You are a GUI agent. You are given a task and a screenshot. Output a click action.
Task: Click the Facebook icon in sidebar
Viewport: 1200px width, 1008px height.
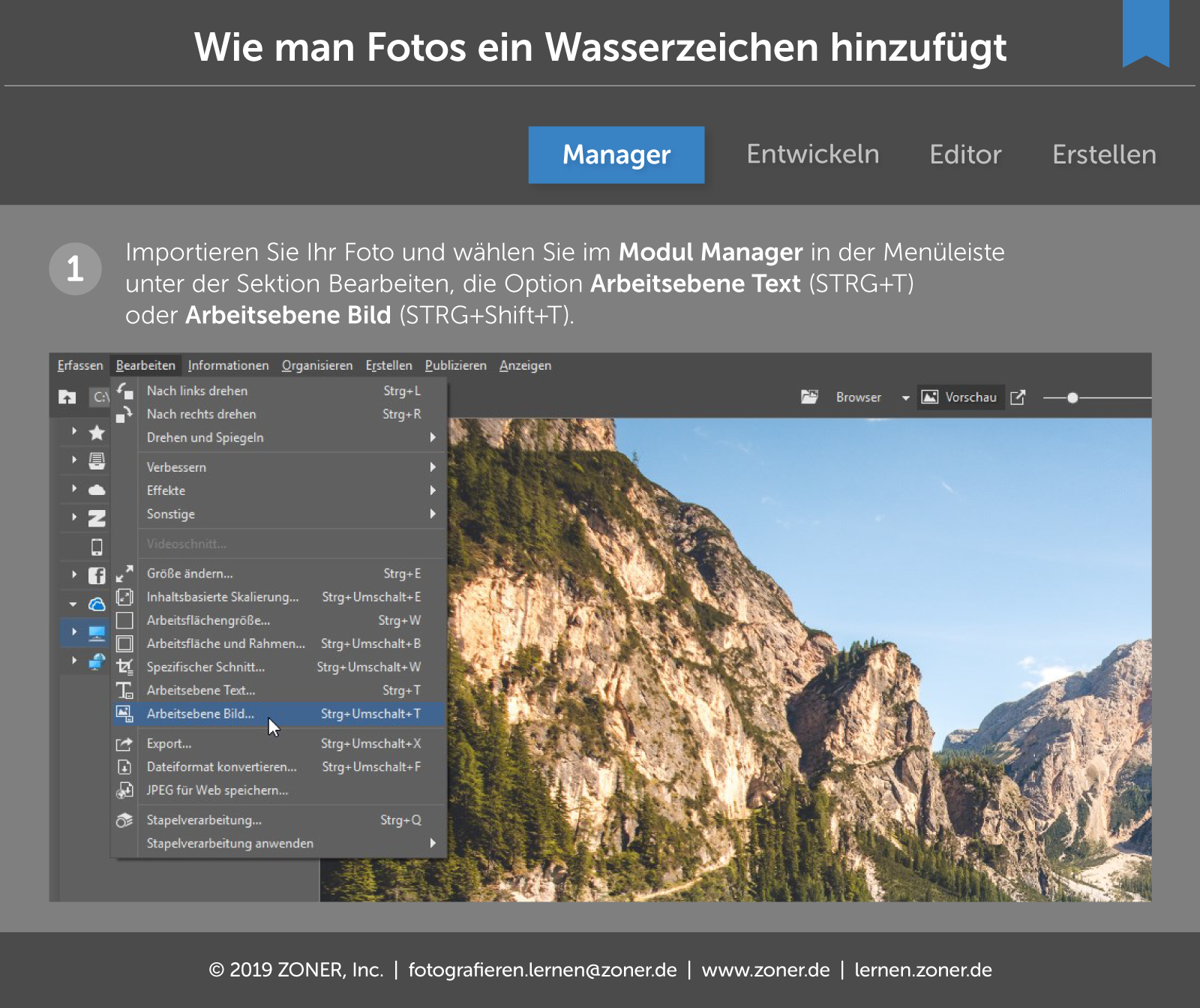point(97,575)
